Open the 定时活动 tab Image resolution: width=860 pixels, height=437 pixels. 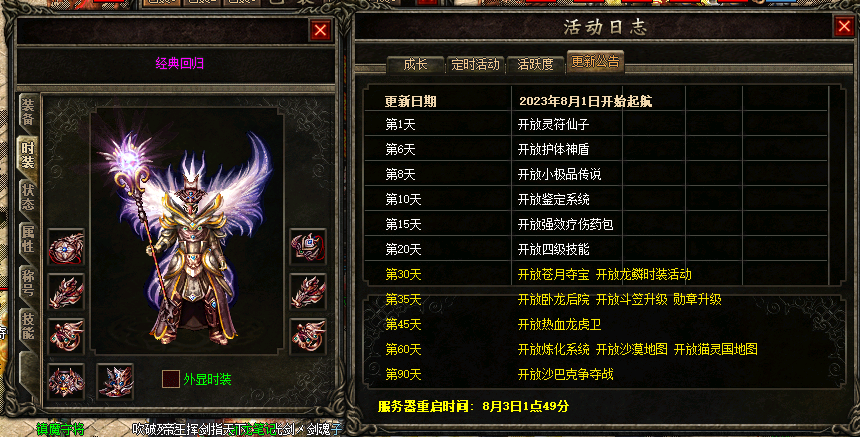476,65
